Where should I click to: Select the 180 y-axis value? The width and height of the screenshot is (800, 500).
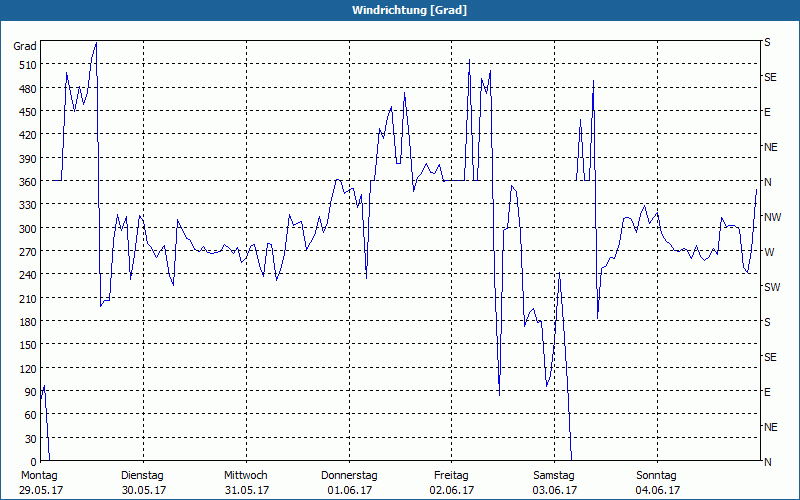tap(28, 322)
